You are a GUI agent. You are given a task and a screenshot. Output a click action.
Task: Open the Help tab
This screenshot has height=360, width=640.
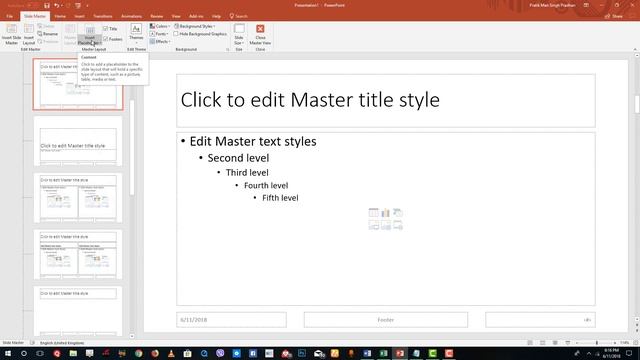pyautogui.click(x=216, y=16)
